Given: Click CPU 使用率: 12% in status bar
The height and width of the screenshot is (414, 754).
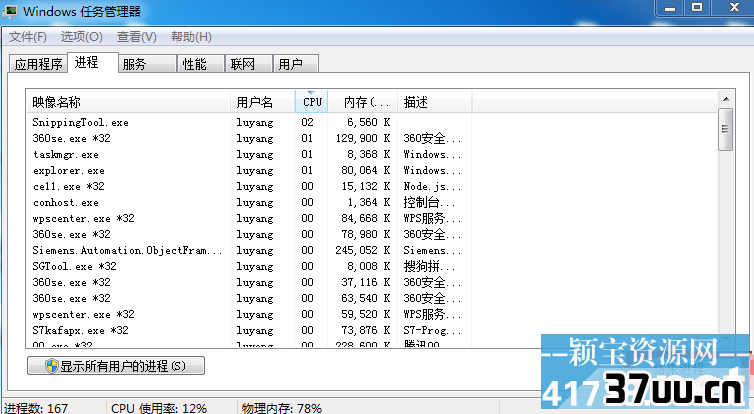Looking at the screenshot, I should point(159,408).
